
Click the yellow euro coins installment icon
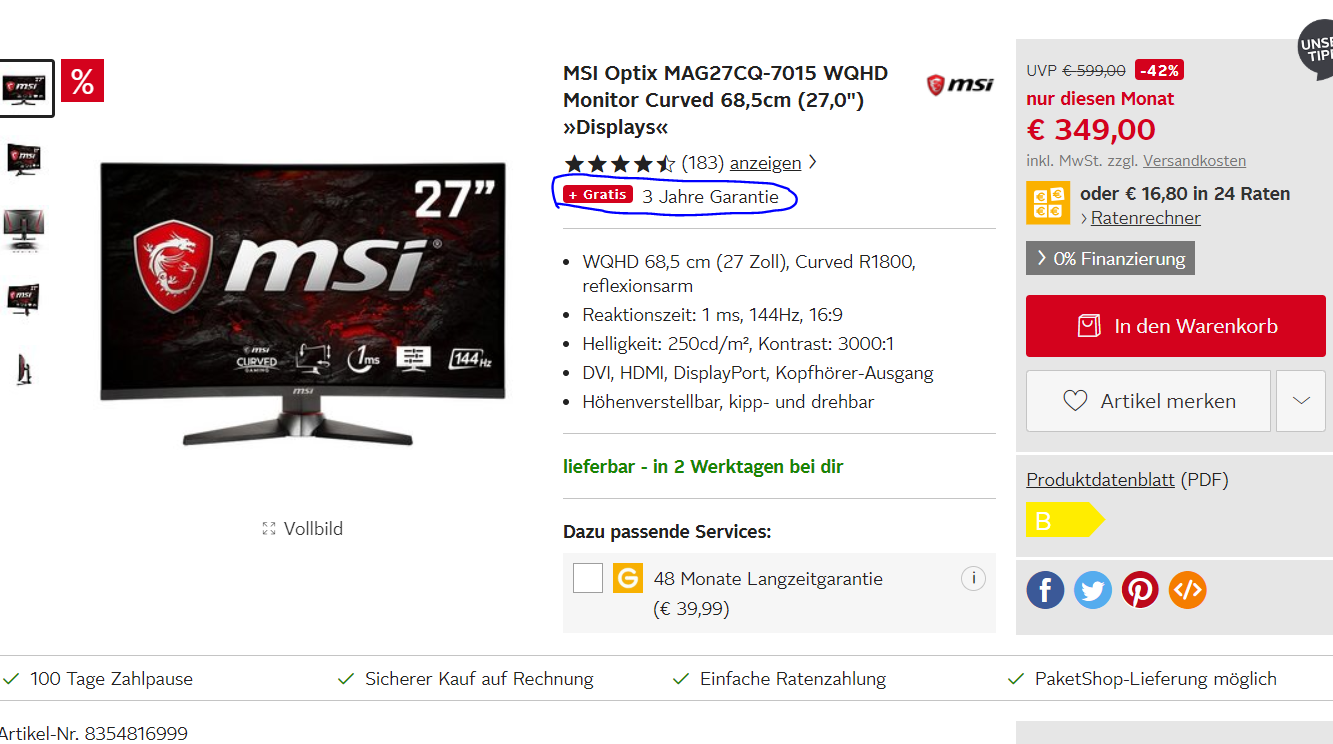coord(1048,203)
